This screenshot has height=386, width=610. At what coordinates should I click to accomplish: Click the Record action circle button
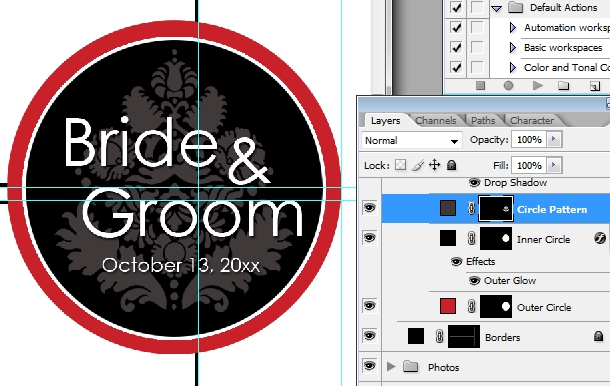click(508, 86)
